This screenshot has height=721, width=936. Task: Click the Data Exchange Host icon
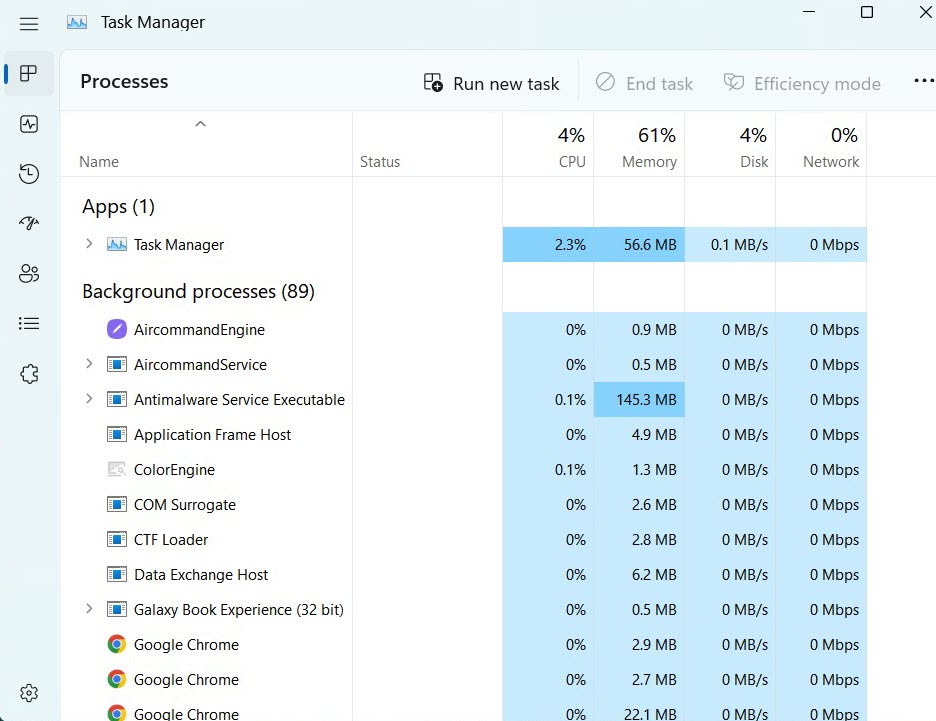pos(116,575)
